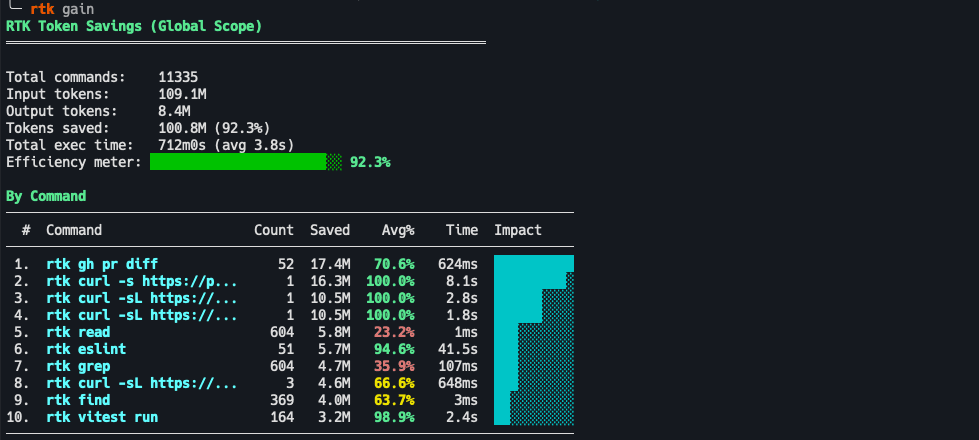Click the 16.3M saved value
This screenshot has height=440, width=979.
click(330, 281)
